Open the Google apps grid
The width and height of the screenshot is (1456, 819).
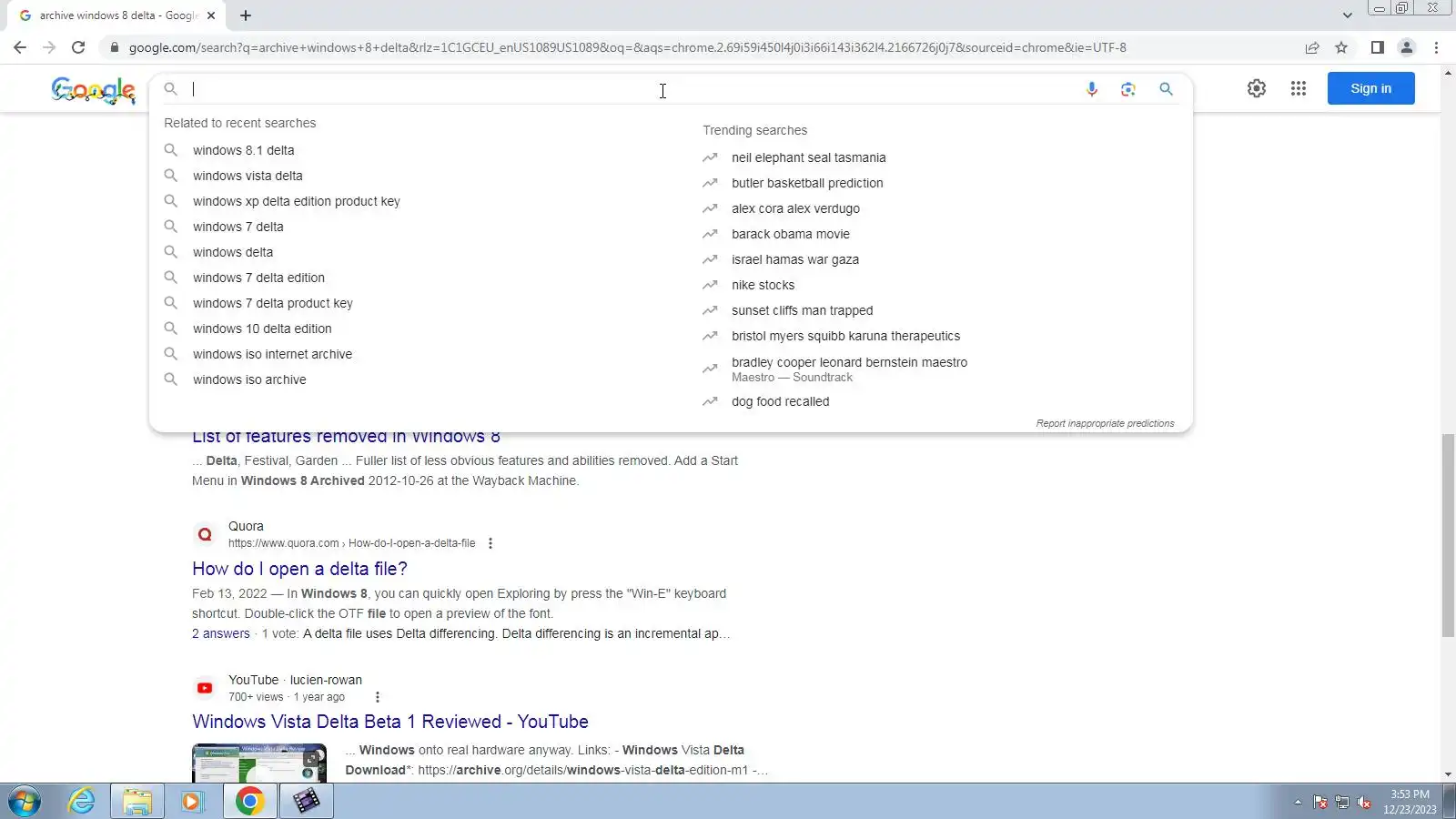[x=1299, y=88]
